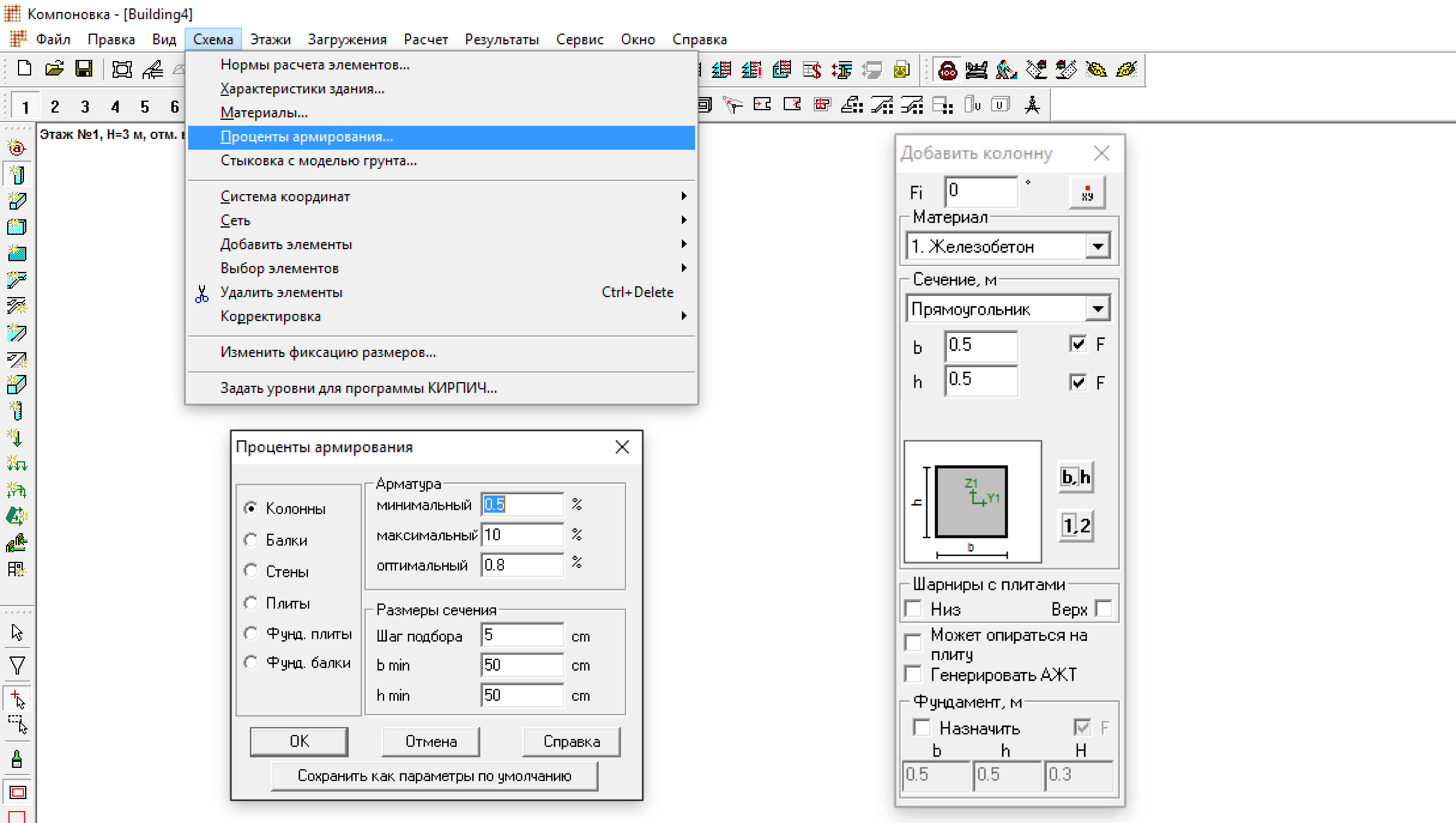The width and height of the screenshot is (1456, 823).
Task: Enable Генерировать АЖТ checkbox
Action: pyautogui.click(x=913, y=674)
